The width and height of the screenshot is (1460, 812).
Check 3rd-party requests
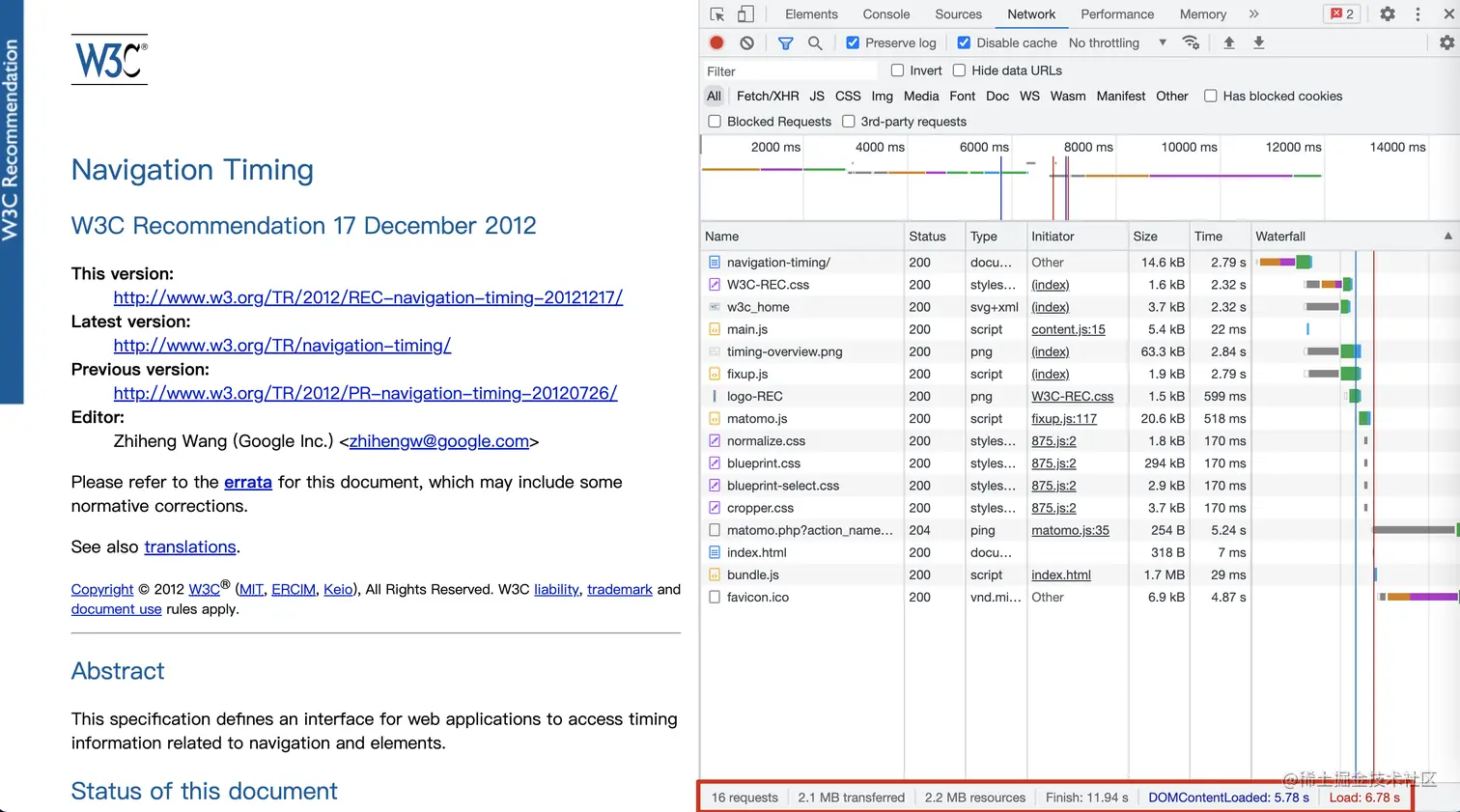[x=848, y=122]
